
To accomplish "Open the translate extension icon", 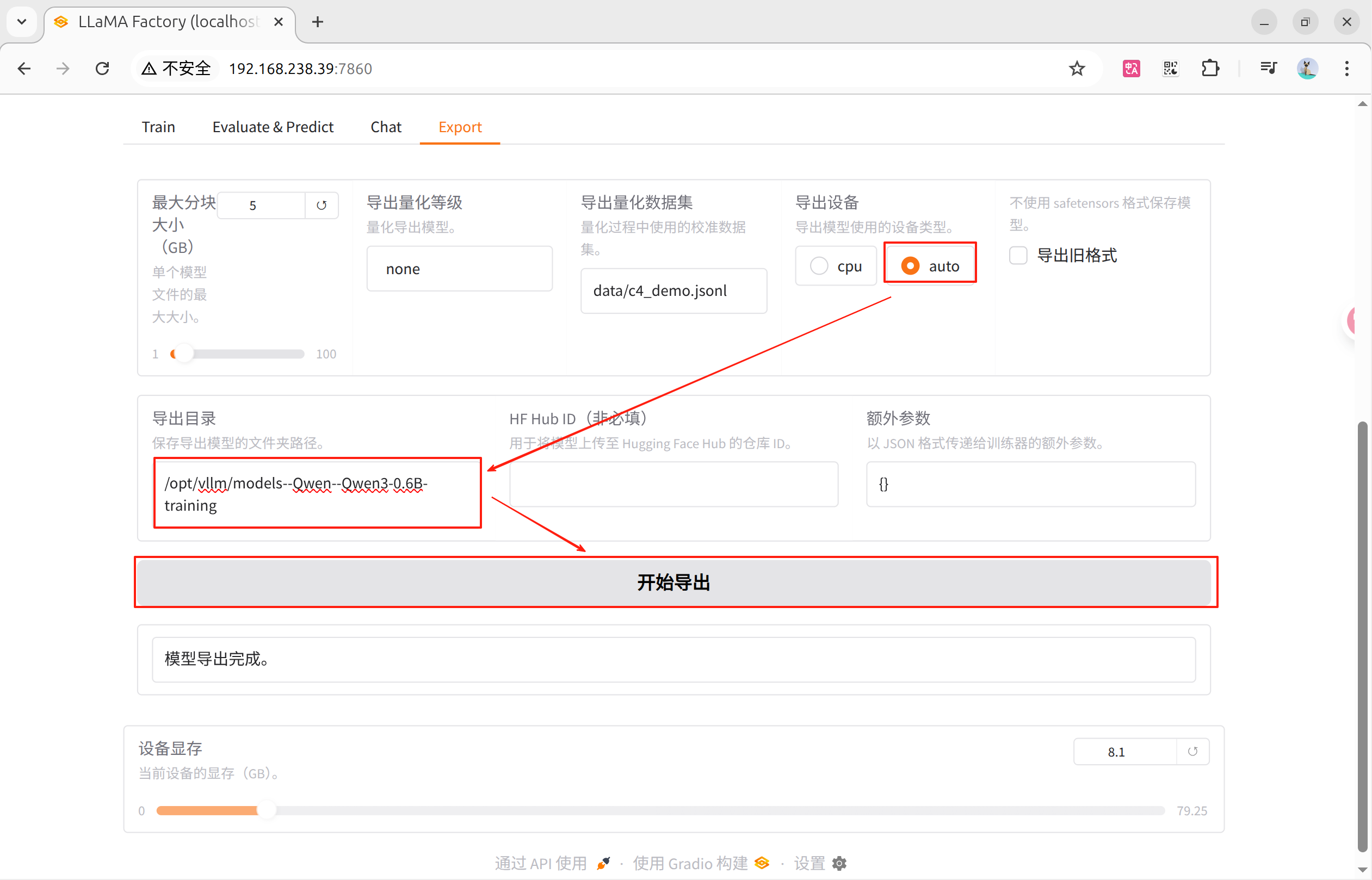I will point(1131,69).
